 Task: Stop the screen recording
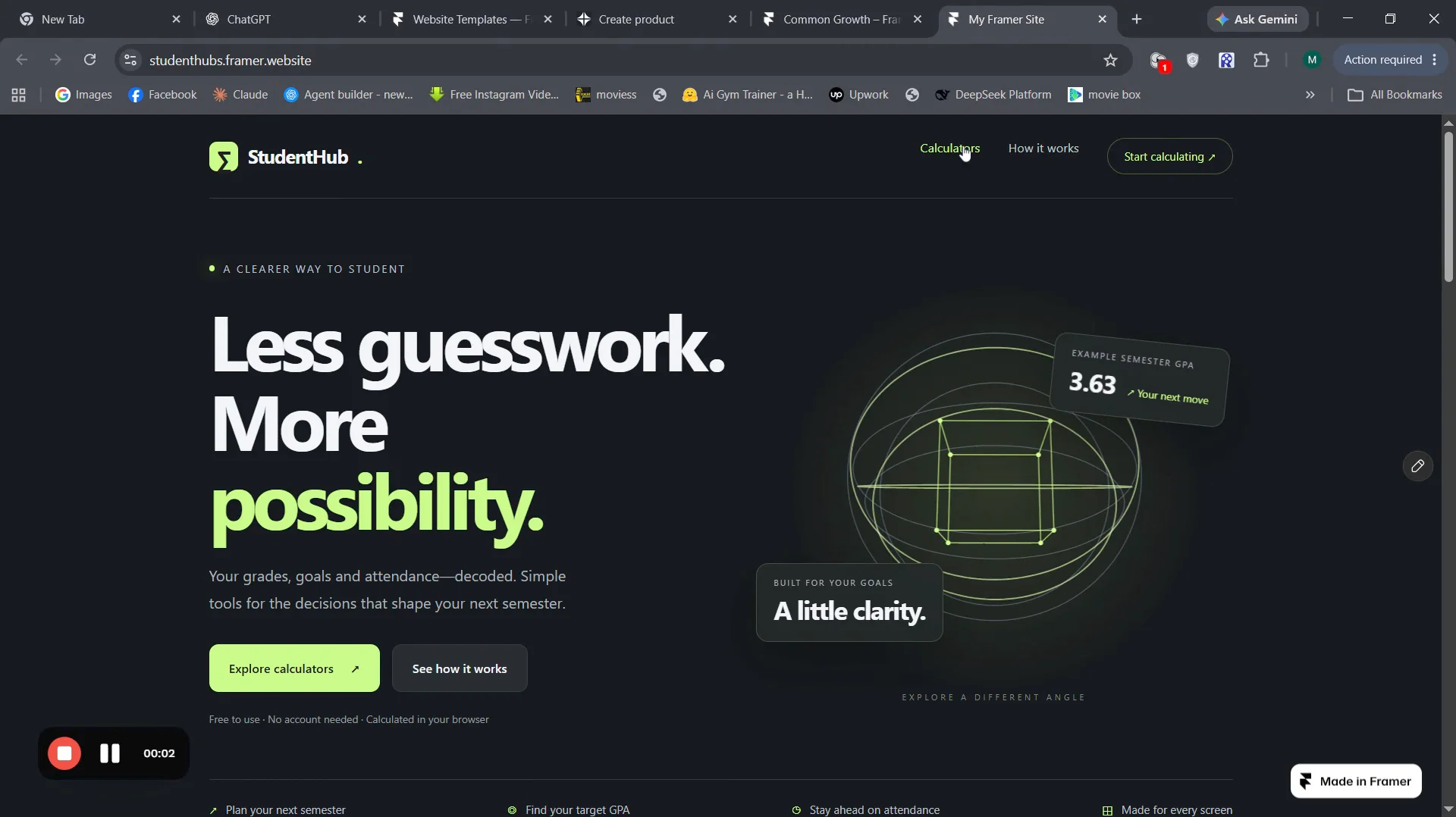coord(64,753)
